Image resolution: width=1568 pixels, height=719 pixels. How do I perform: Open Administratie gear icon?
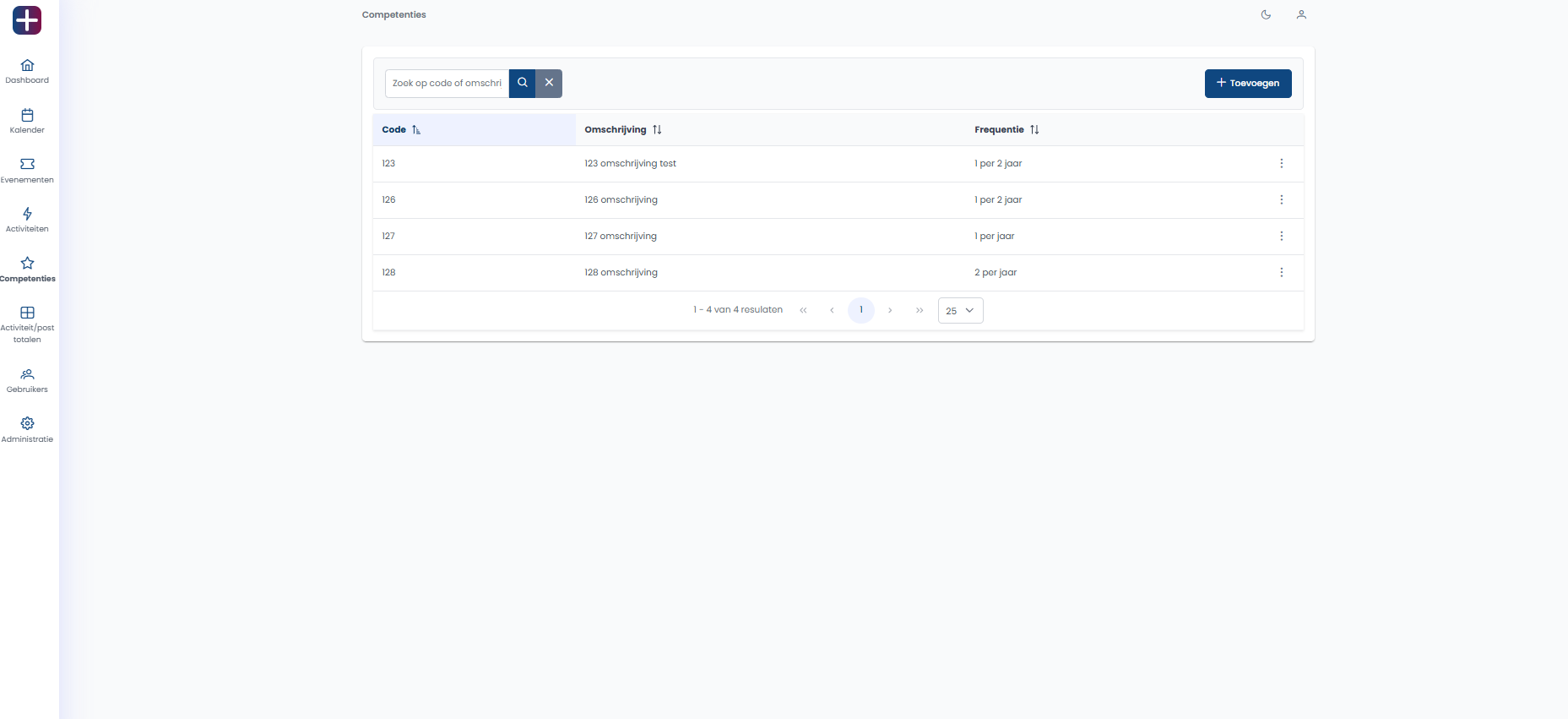27,423
